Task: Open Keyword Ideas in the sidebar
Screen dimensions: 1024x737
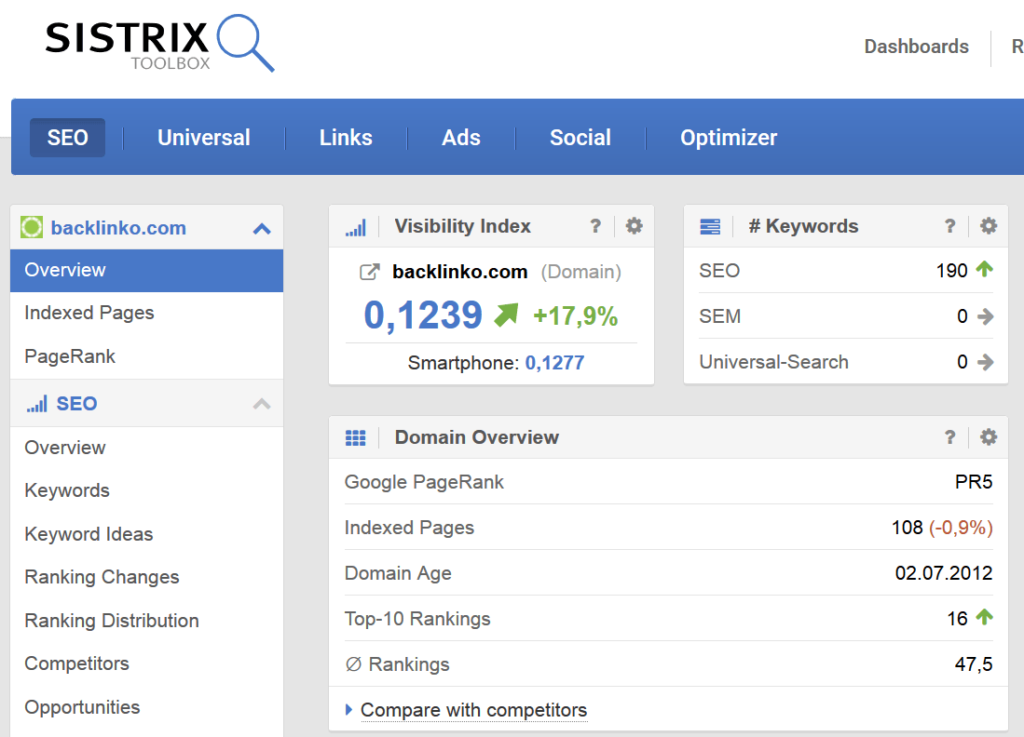Action: tap(88, 534)
